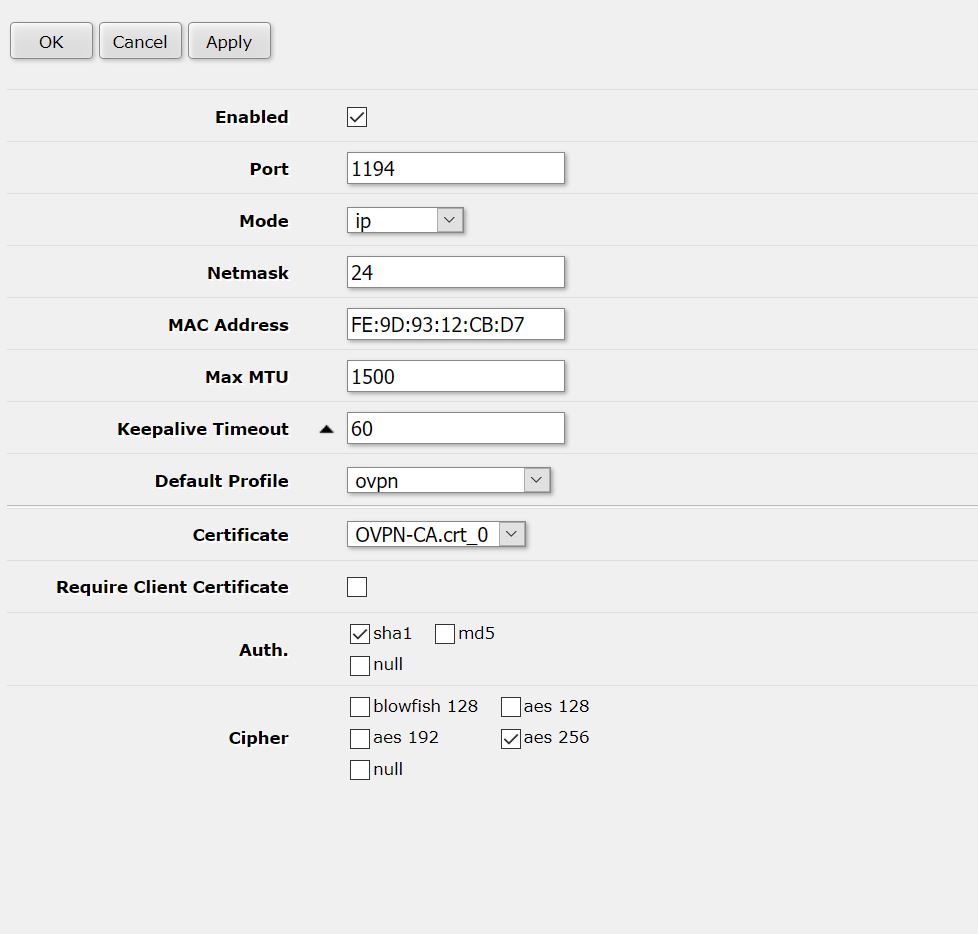The image size is (978, 934).
Task: Enable the blowfish 128 cipher
Action: [x=360, y=706]
